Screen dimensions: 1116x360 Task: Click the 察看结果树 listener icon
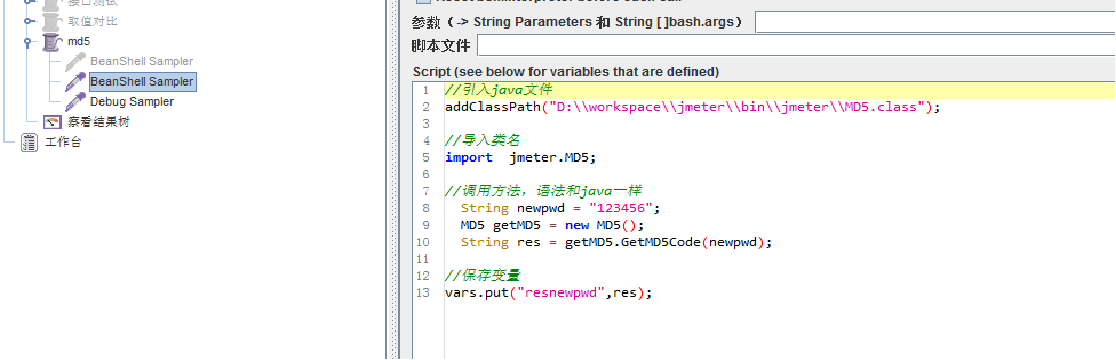click(53, 122)
